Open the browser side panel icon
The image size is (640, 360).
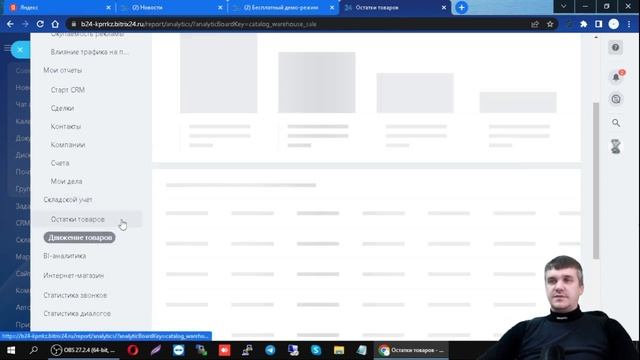click(x=598, y=24)
